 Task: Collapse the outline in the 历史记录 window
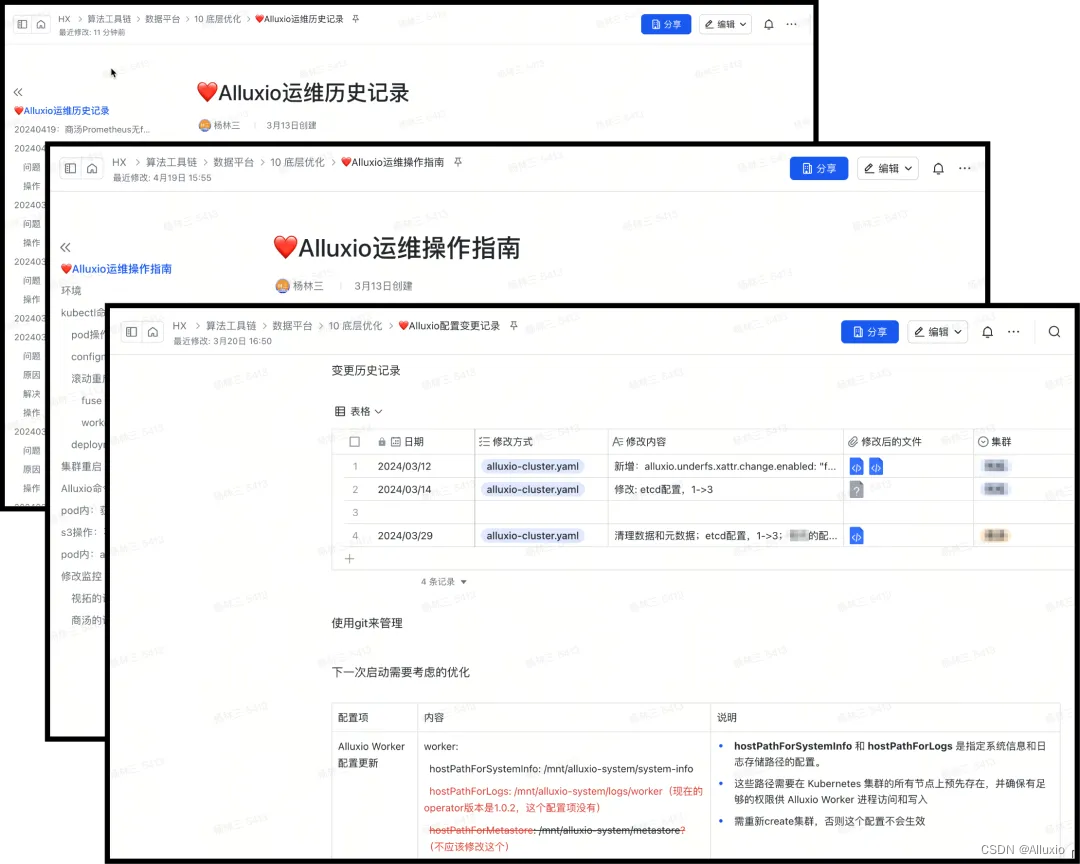(x=18, y=92)
